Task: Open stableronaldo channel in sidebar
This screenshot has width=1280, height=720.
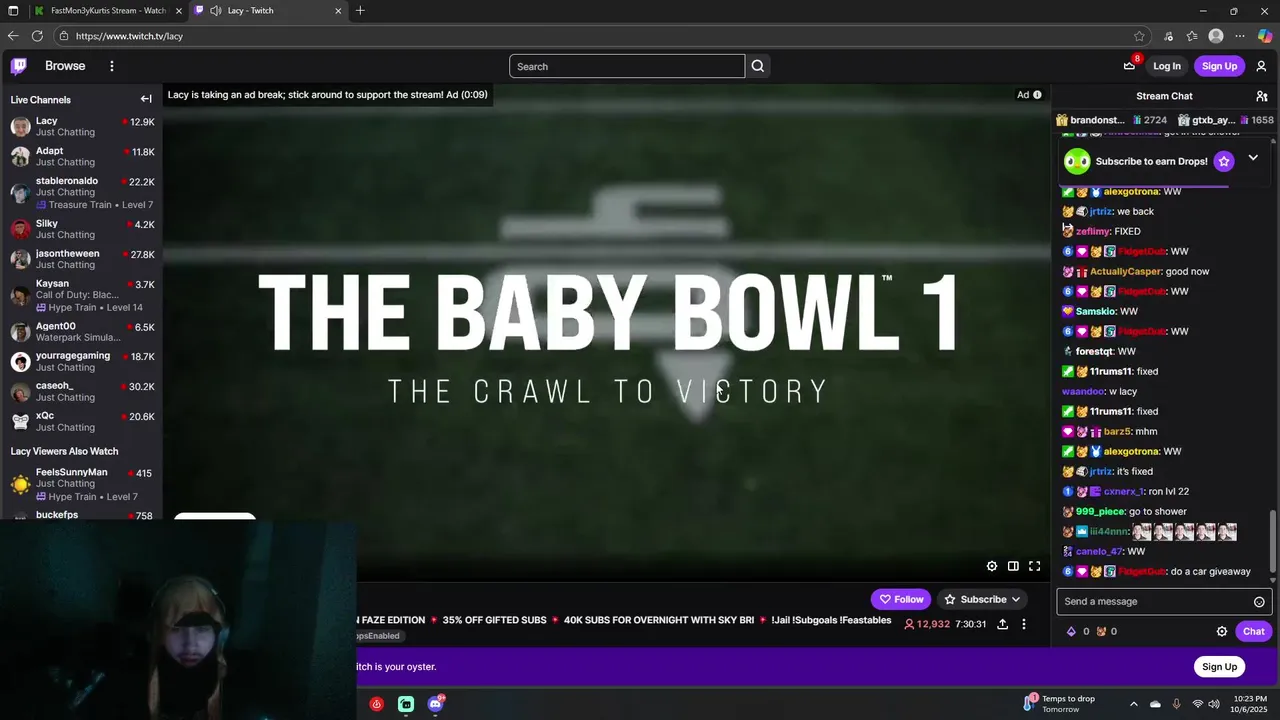Action: [x=81, y=192]
